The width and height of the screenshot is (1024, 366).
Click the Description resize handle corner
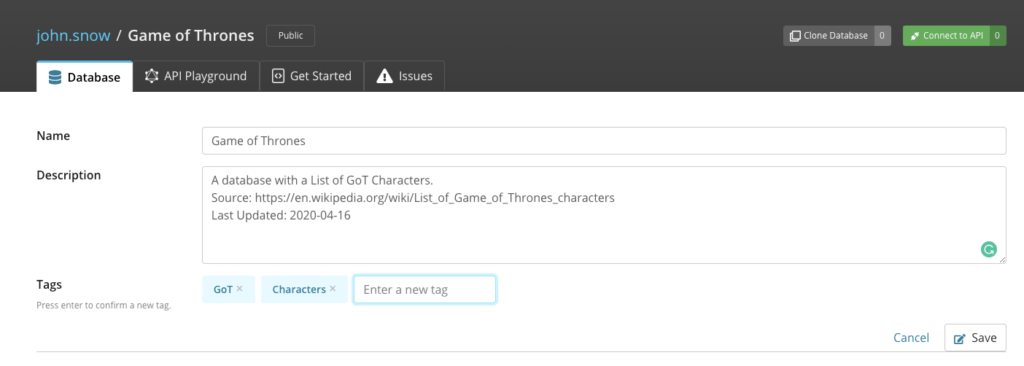(x=1002, y=259)
